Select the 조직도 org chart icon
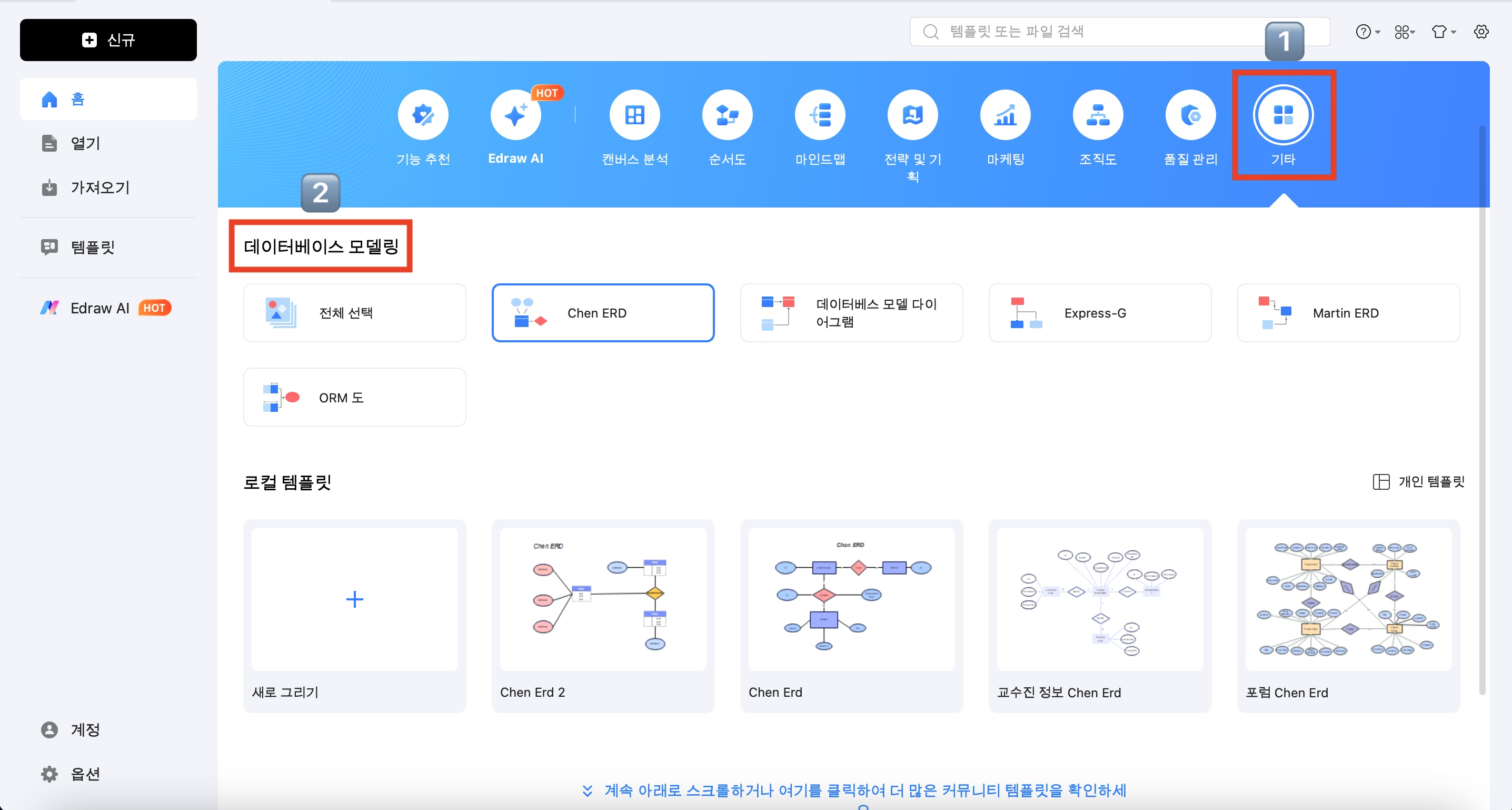The height and width of the screenshot is (810, 1512). point(1098,115)
